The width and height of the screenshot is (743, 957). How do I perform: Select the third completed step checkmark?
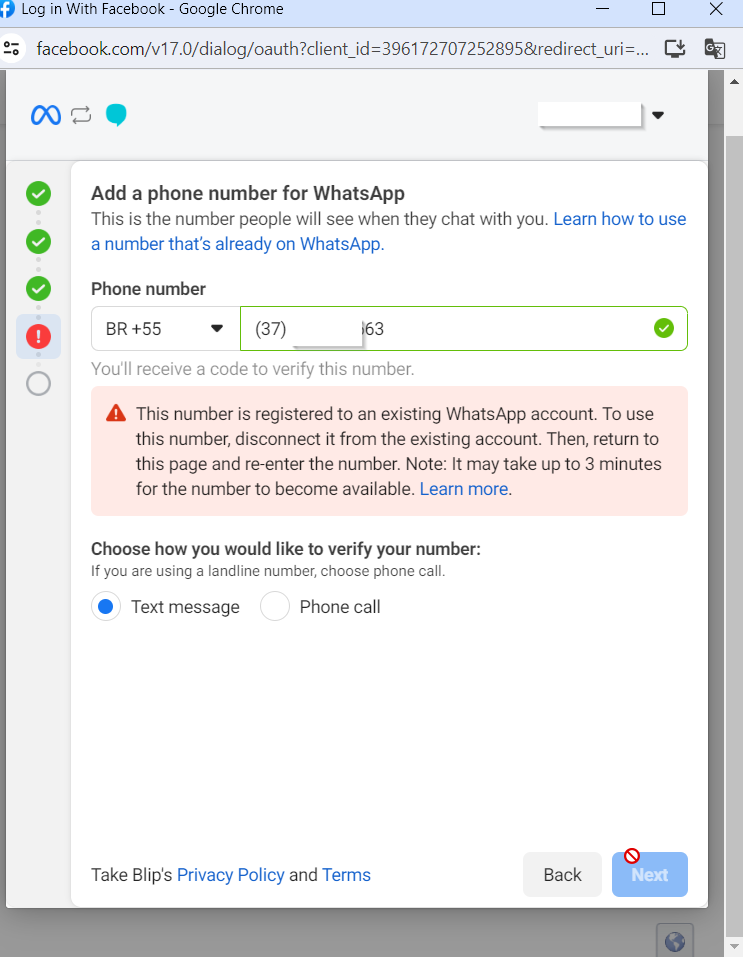click(x=38, y=289)
